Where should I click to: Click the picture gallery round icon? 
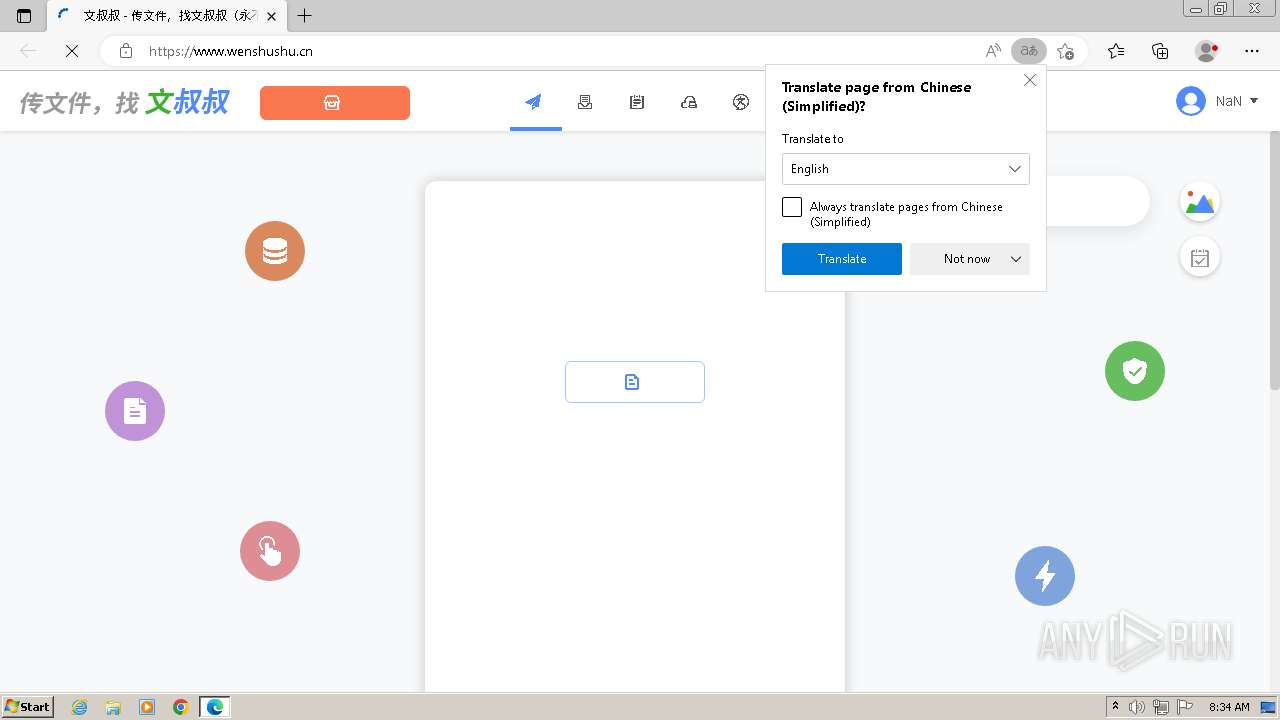point(1200,202)
